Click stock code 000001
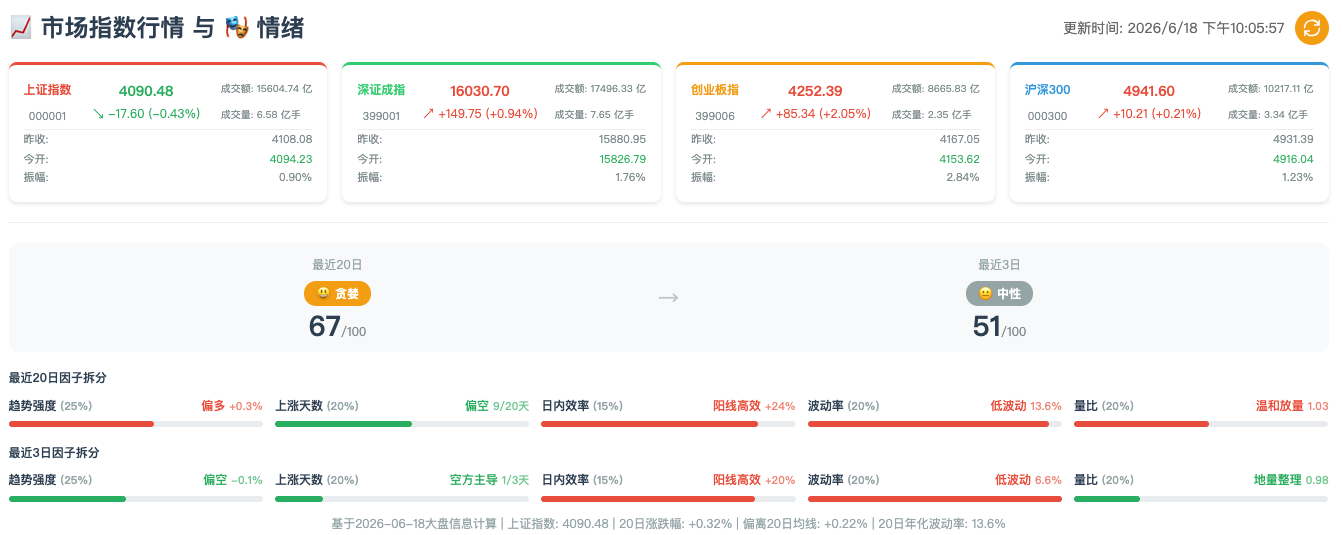Image resolution: width=1342 pixels, height=535 pixels. point(47,116)
